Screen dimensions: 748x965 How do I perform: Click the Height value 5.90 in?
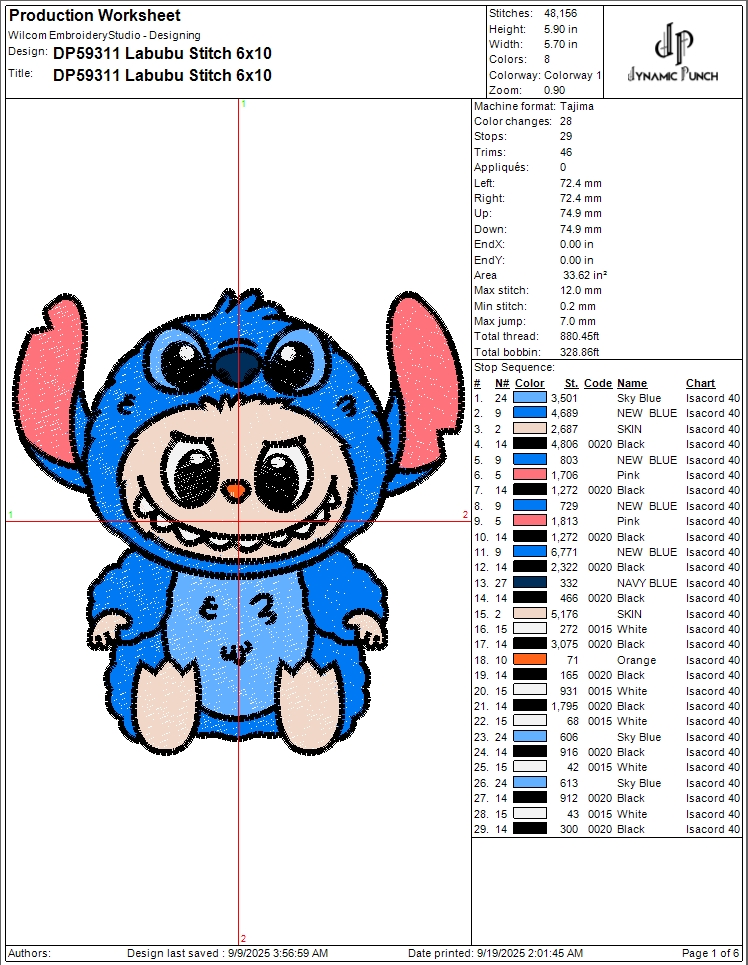pos(560,29)
